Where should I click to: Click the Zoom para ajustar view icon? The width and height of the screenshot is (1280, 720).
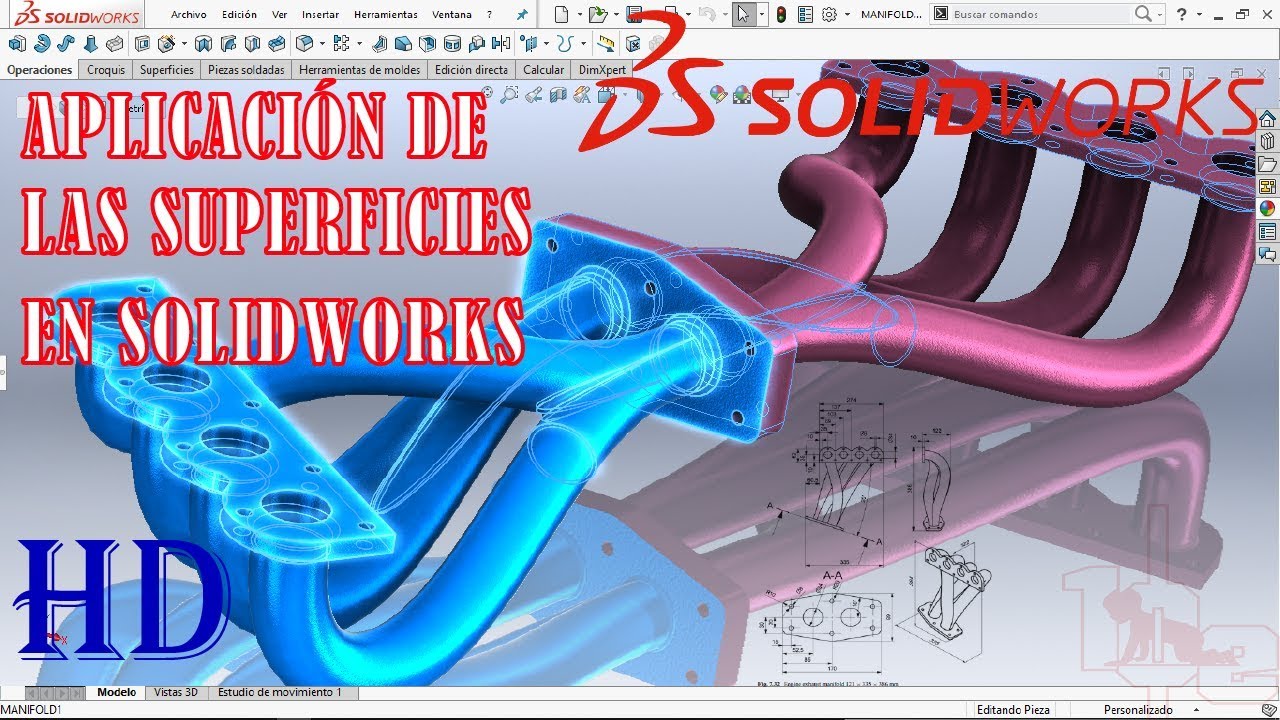(x=486, y=93)
